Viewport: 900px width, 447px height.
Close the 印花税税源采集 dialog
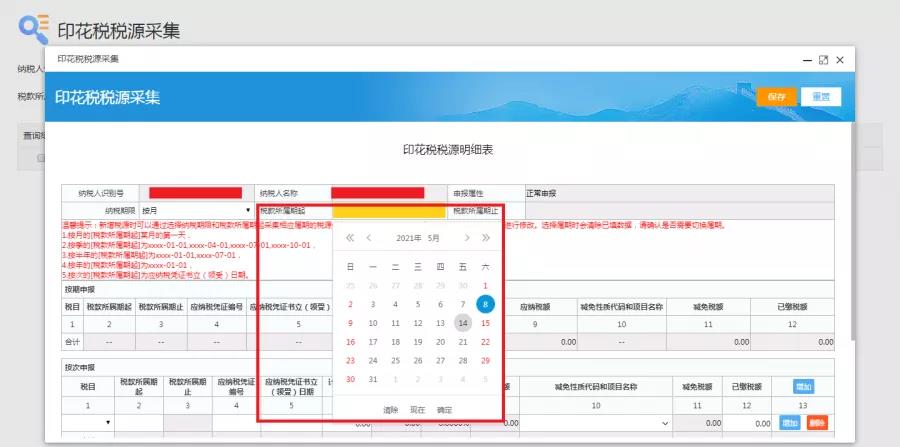pyautogui.click(x=840, y=60)
